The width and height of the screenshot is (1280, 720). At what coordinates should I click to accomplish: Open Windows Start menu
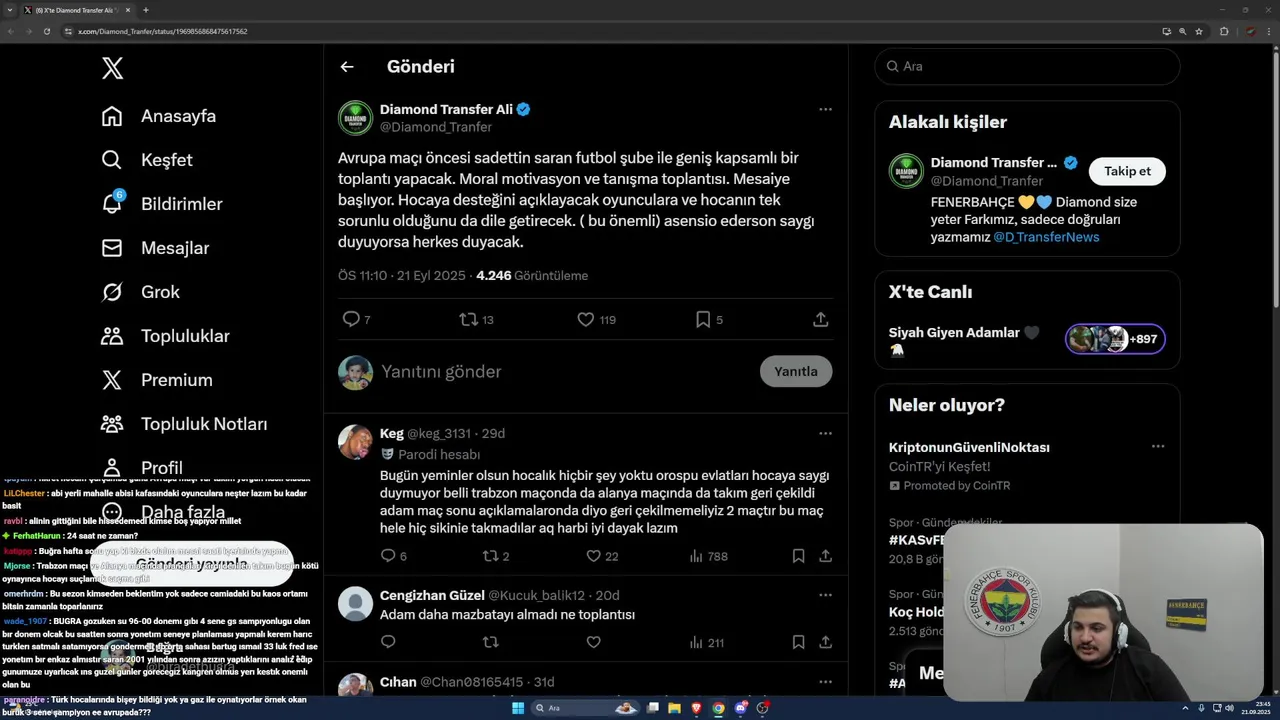(x=518, y=708)
